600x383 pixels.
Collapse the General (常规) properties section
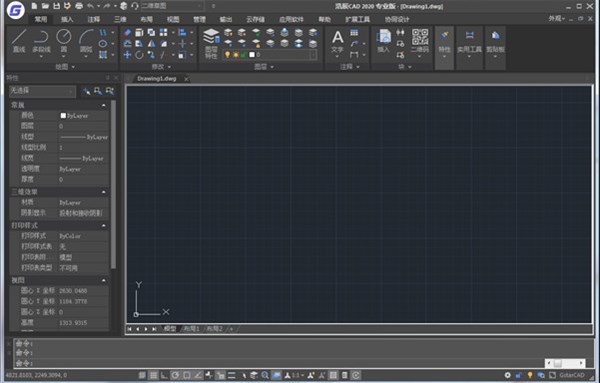tap(104, 105)
